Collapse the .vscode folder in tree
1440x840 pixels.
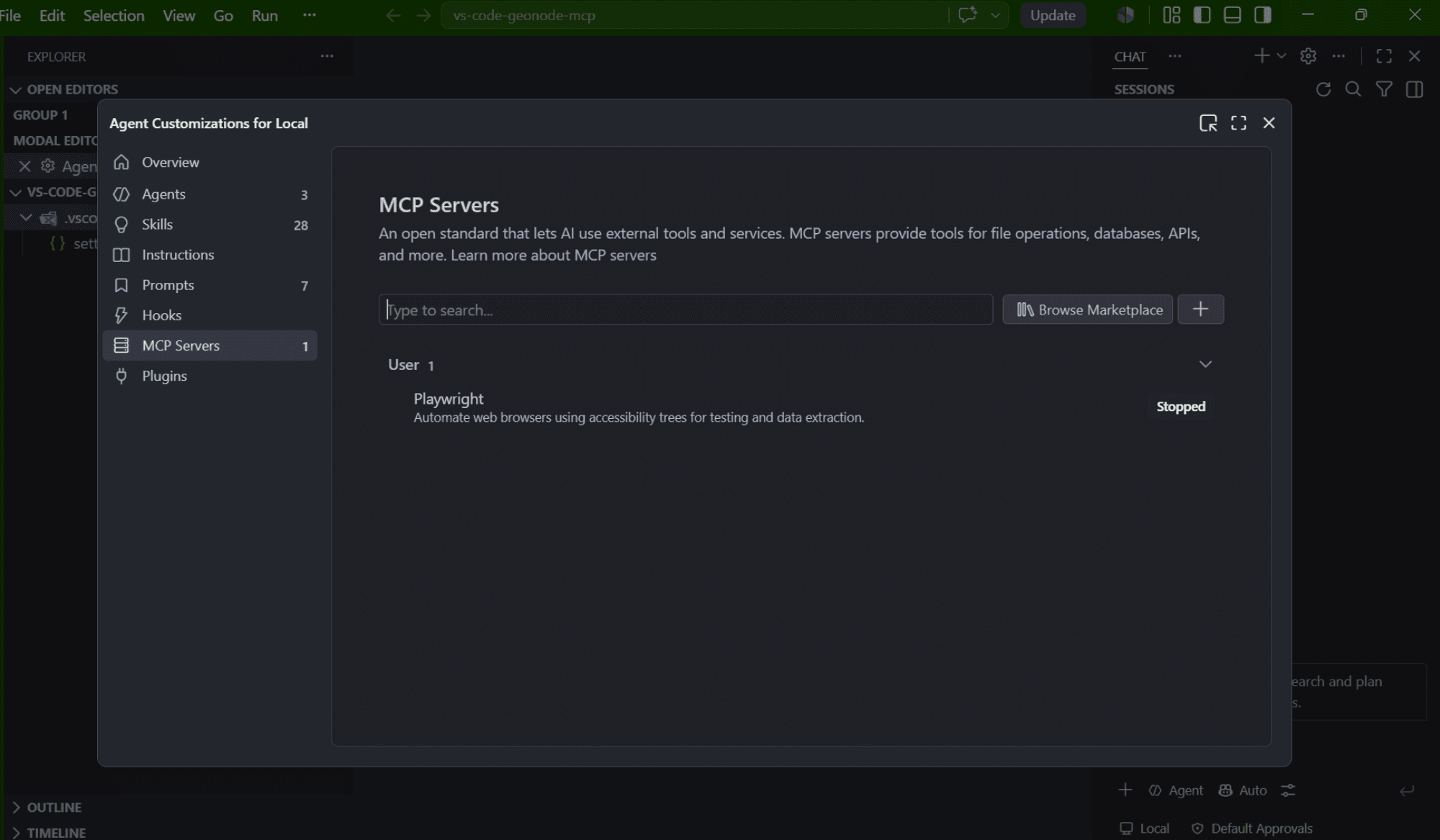(x=27, y=217)
